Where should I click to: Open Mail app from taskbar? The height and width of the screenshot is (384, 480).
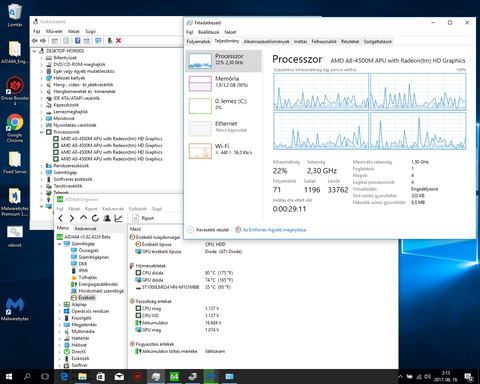coord(119,377)
